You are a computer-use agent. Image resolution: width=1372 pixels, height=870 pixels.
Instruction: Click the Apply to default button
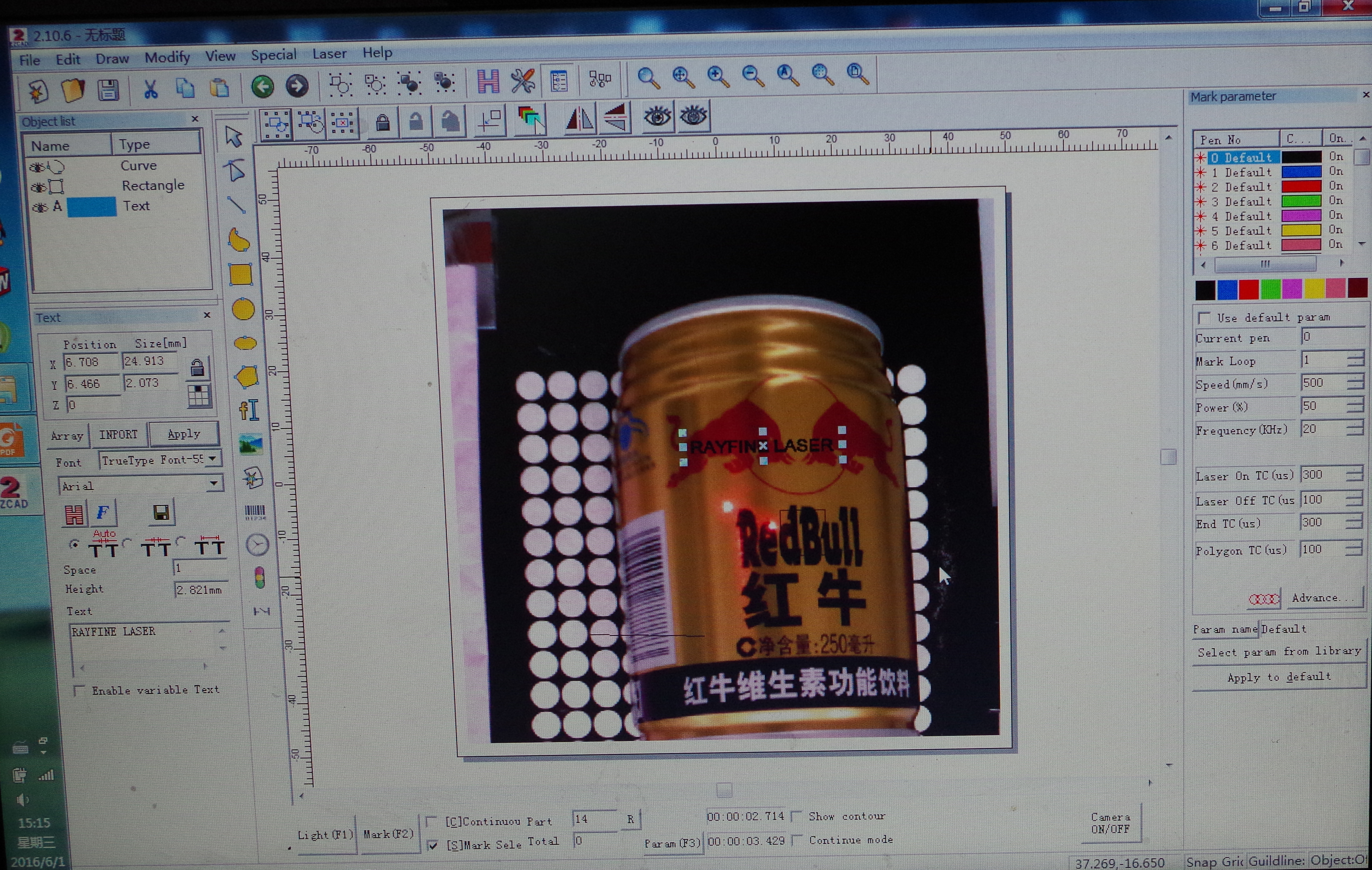1279,677
